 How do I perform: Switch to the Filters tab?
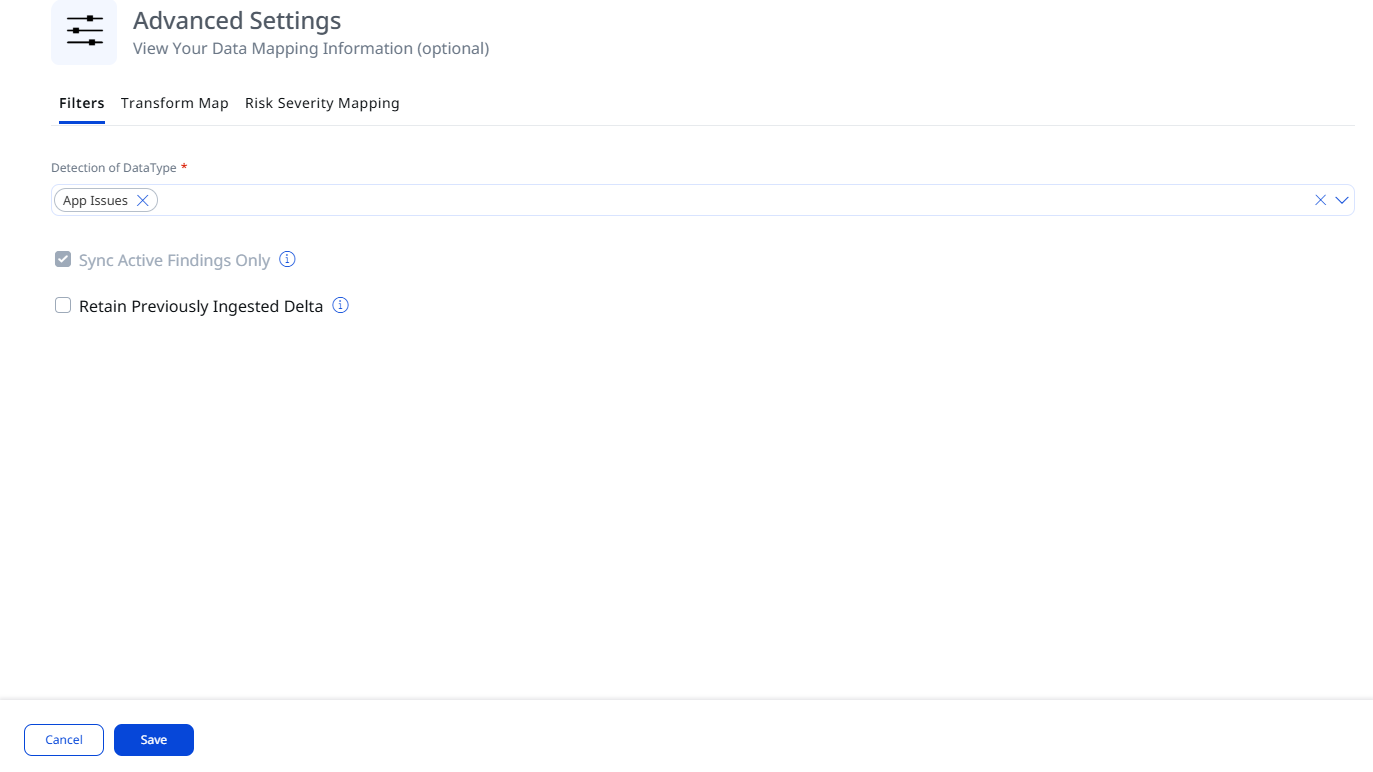click(82, 103)
